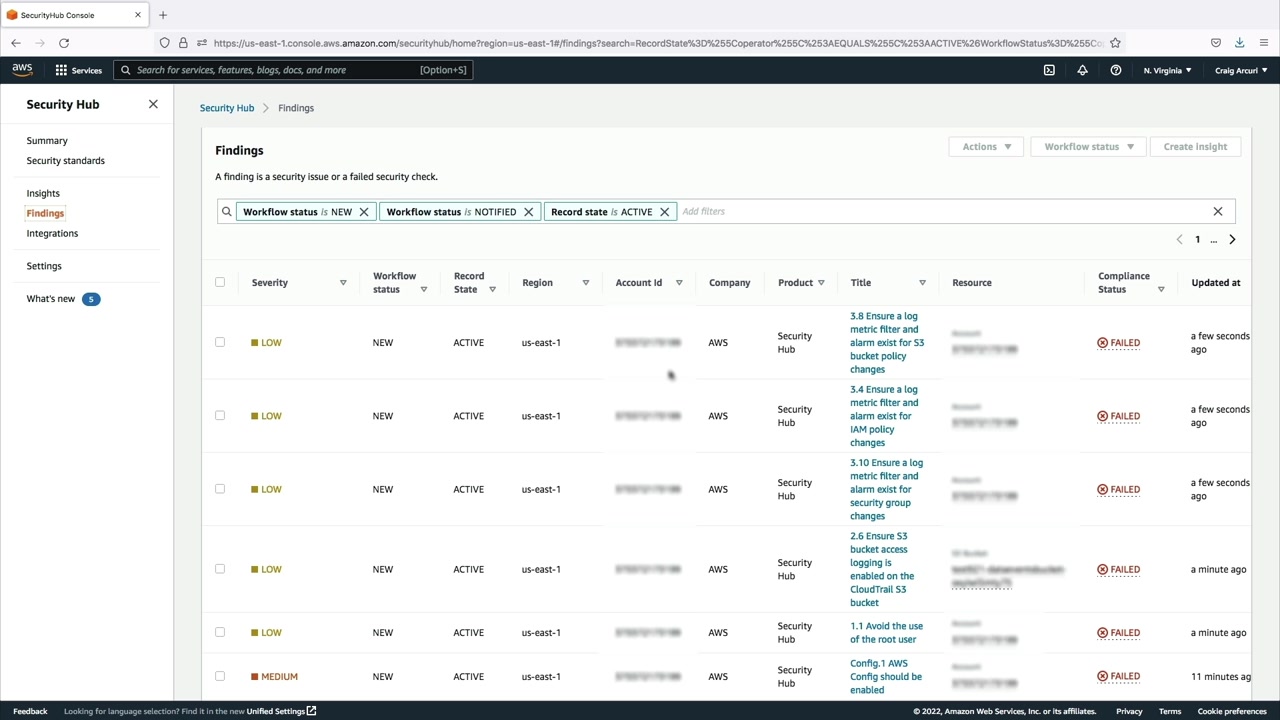Check the row for 3.4 IAM policy changes
This screenshot has height=720, width=1280.
(x=220, y=415)
